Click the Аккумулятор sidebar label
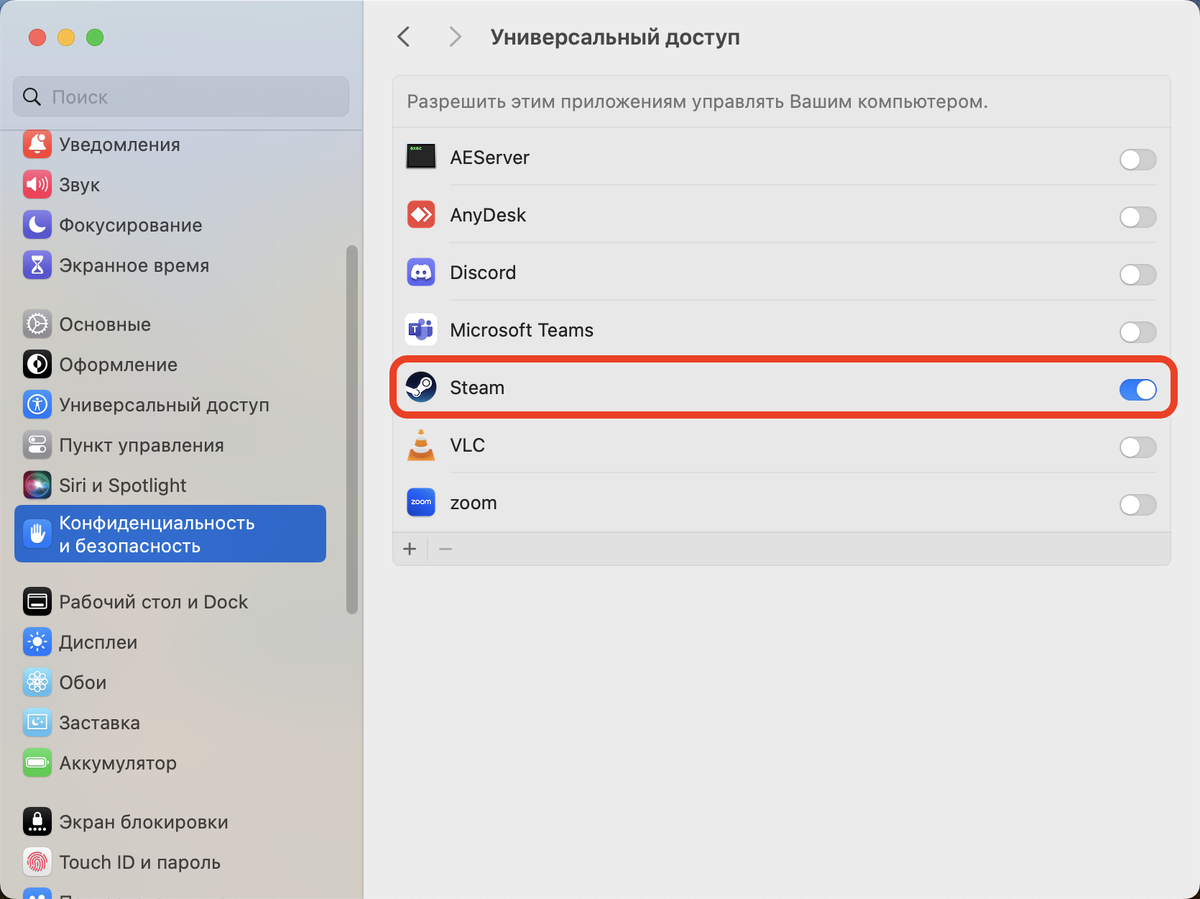The width and height of the screenshot is (1200, 899). click(118, 763)
